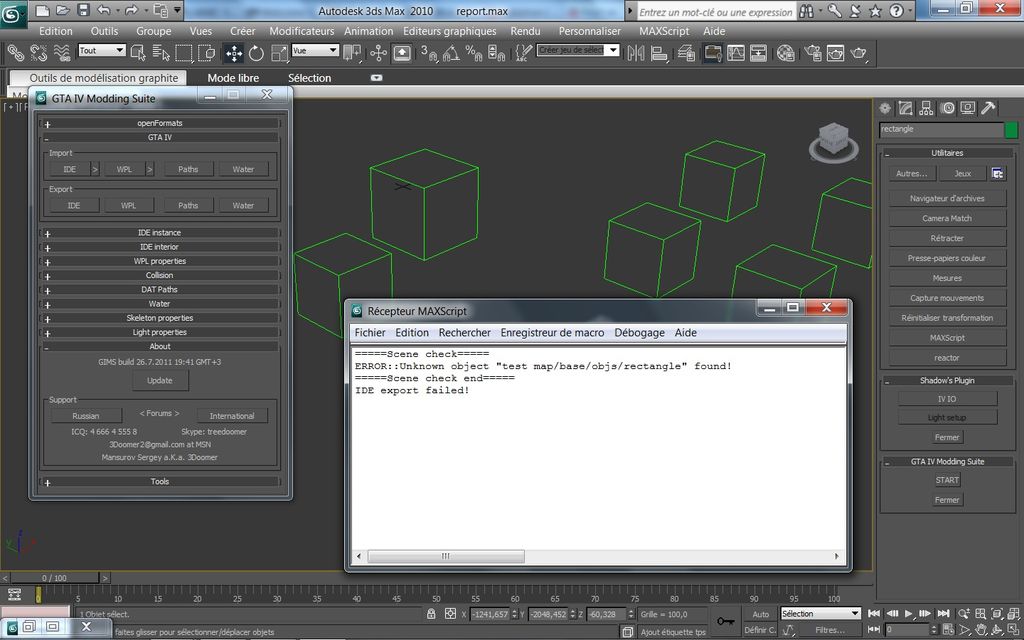Image resolution: width=1024 pixels, height=640 pixels.
Task: Click the binoculars search icon
Action: [807, 10]
